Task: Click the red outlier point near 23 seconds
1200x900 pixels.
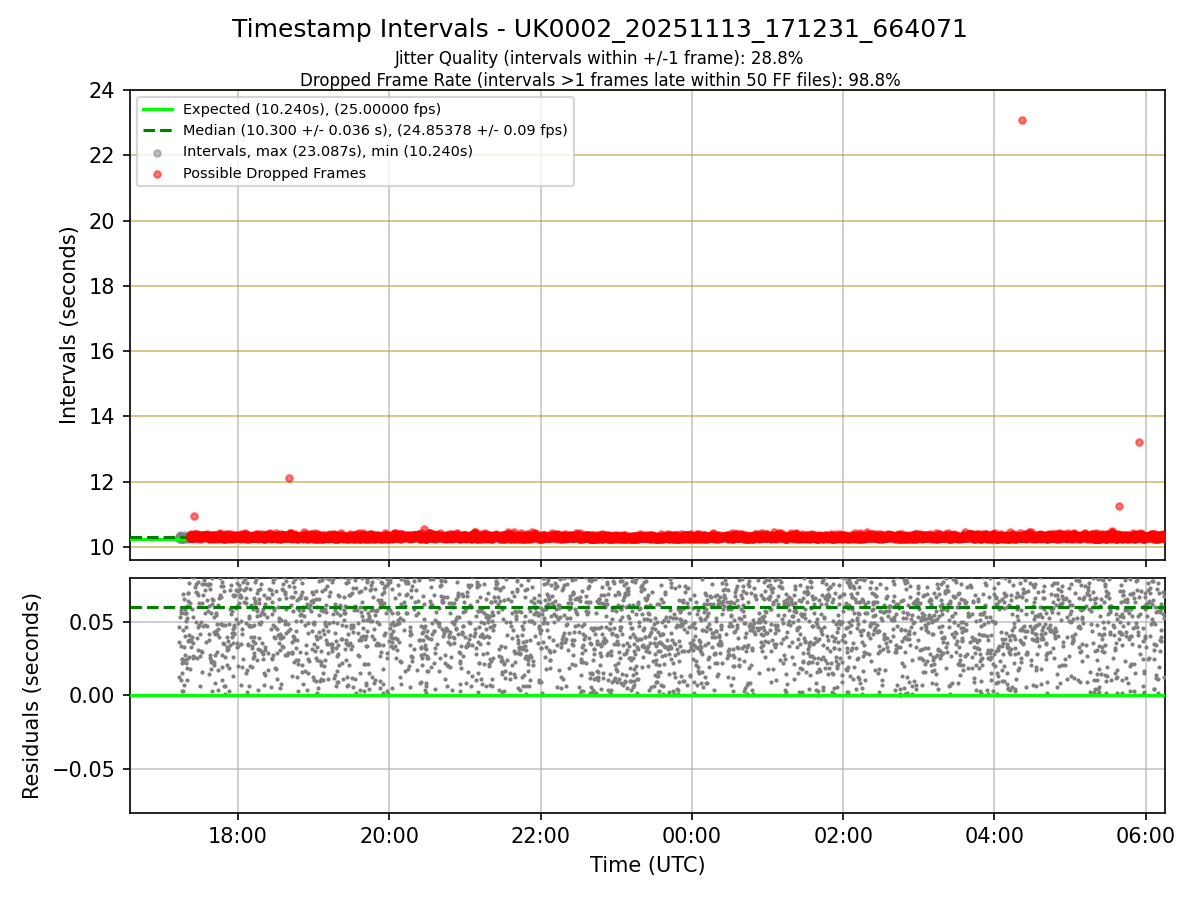Action: [x=1022, y=120]
